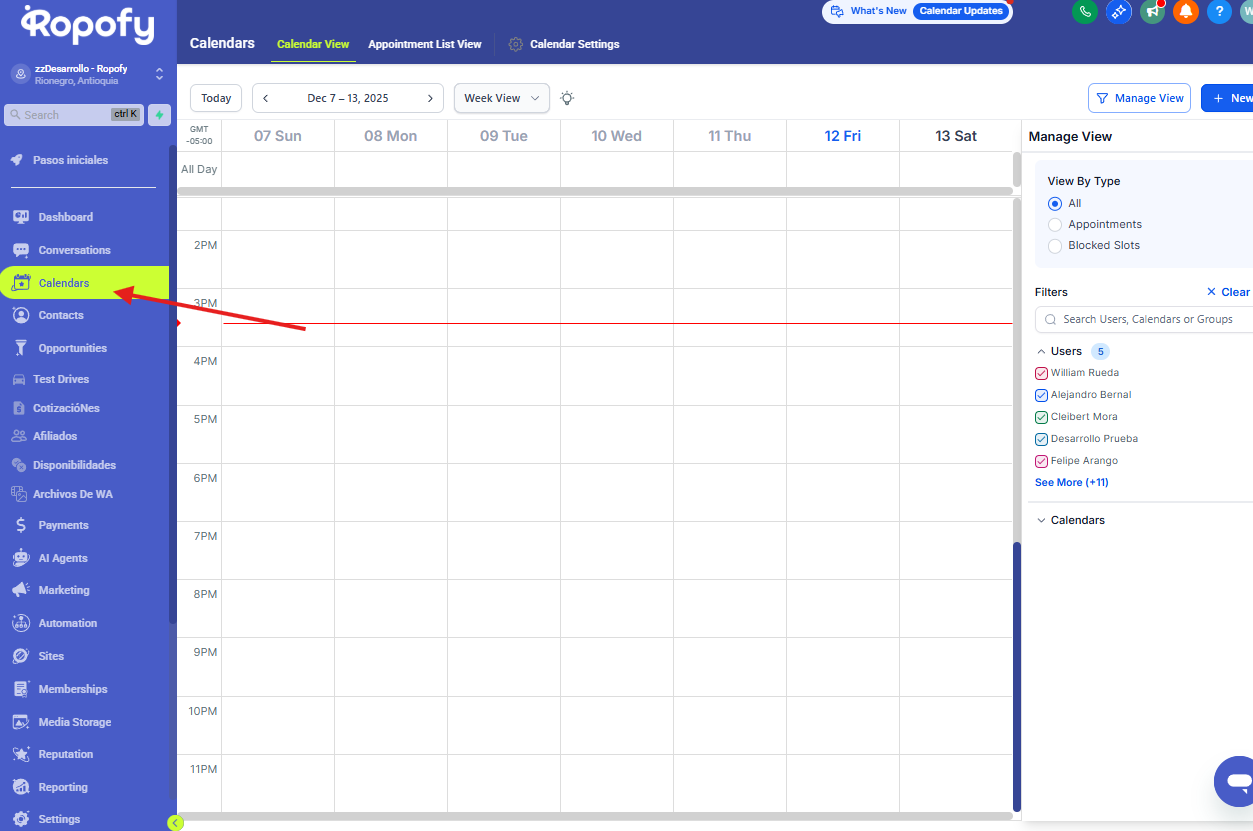The width and height of the screenshot is (1253, 831).
Task: Open the notifications bell icon
Action: tap(1185, 11)
